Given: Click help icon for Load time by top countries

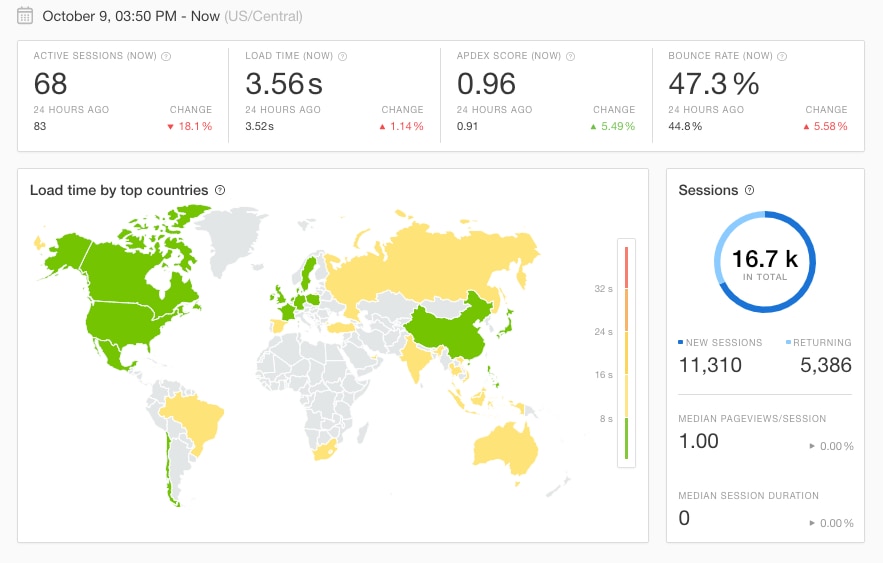Looking at the screenshot, I should [220, 190].
